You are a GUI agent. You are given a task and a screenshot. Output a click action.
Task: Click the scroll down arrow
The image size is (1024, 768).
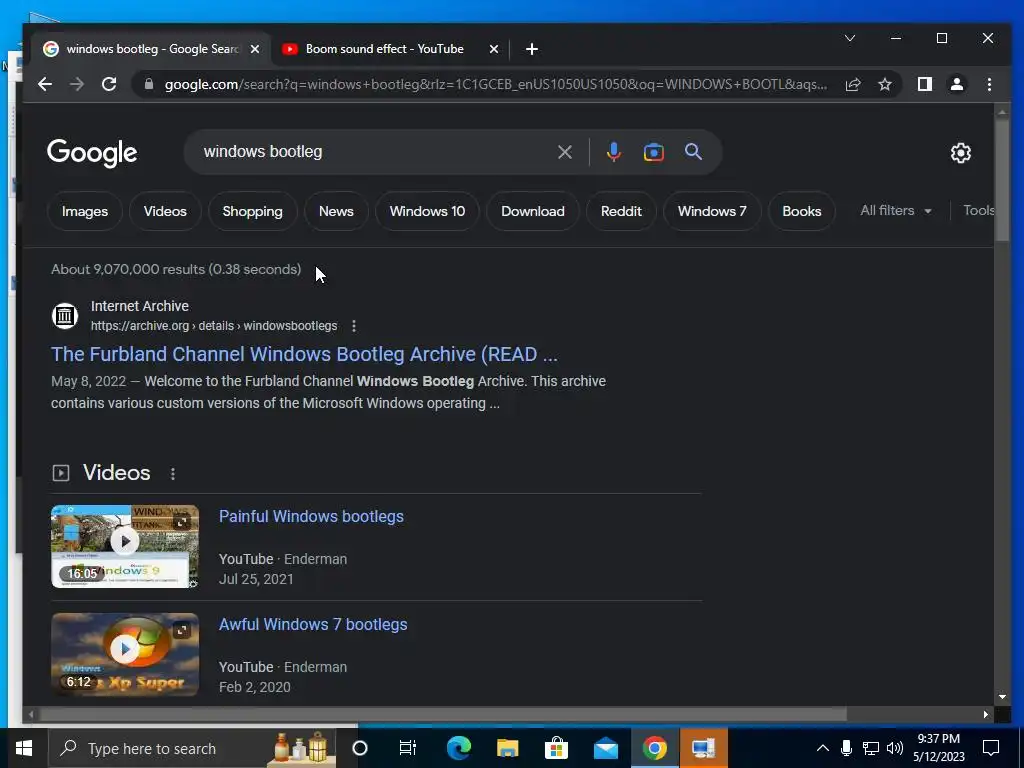coord(1002,697)
